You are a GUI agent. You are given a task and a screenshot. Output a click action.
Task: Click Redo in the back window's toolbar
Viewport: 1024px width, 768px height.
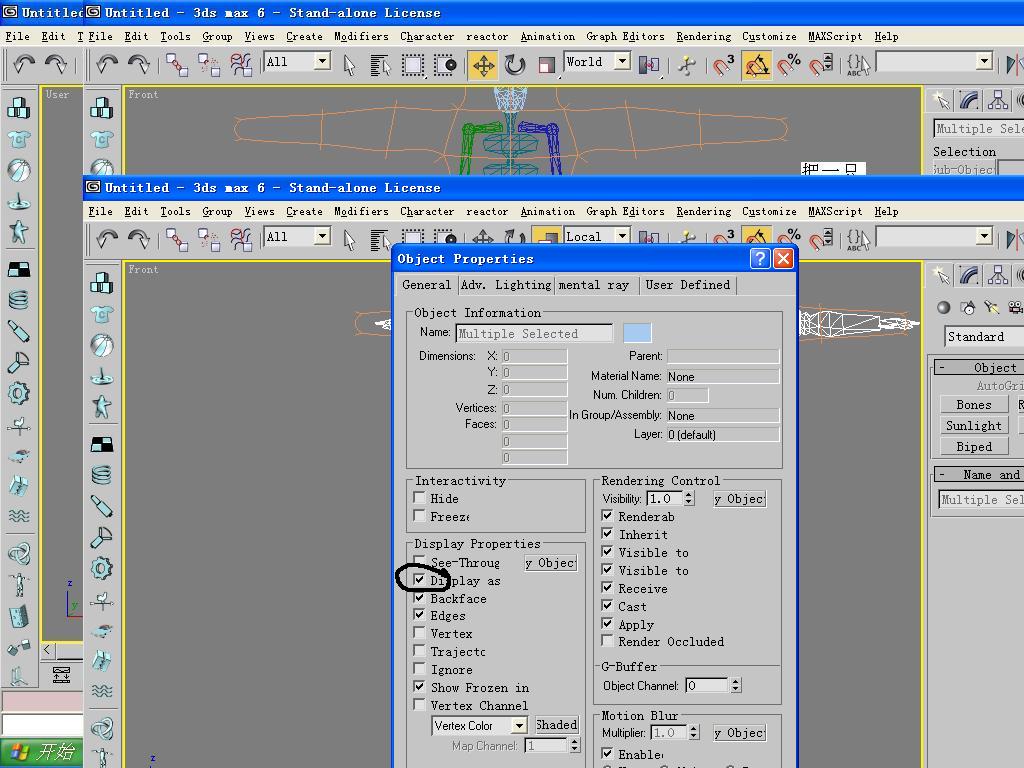coord(138,64)
